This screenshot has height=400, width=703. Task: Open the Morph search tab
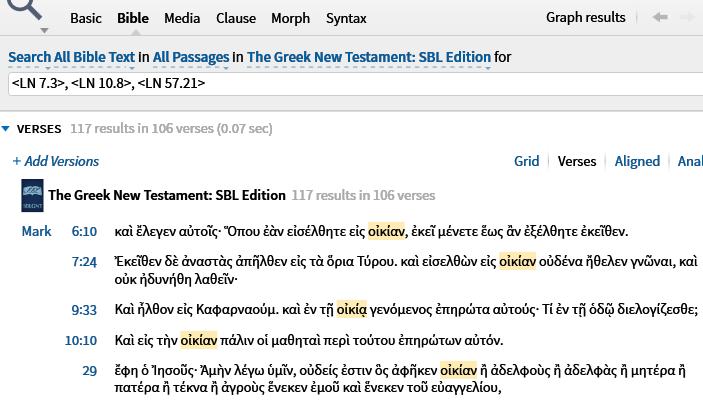click(x=291, y=18)
